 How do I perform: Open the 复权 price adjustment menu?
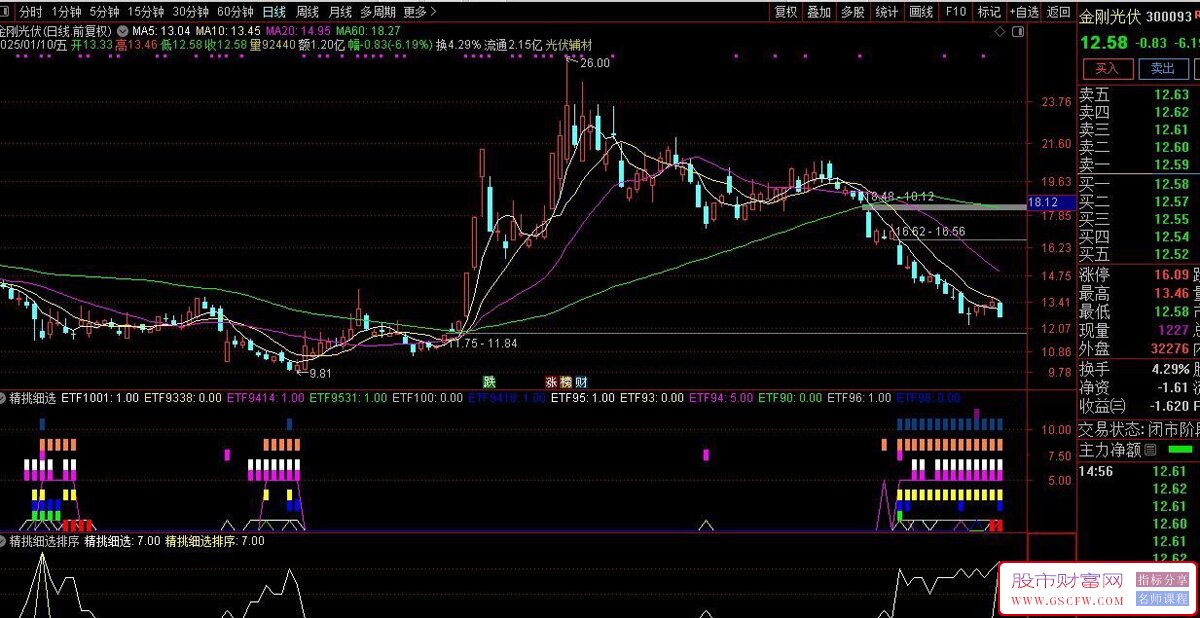(786, 12)
